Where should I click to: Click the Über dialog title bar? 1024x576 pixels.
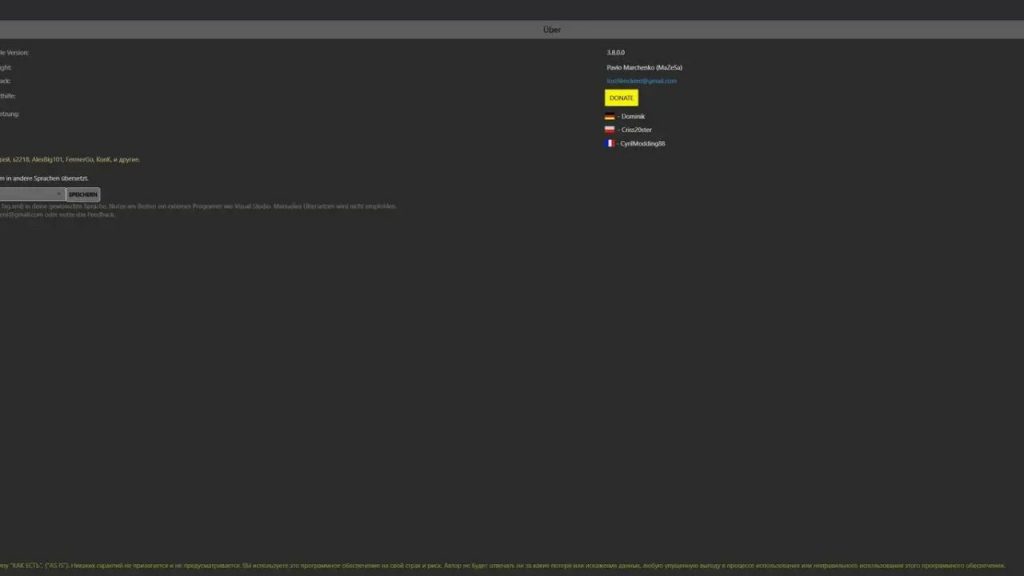pyautogui.click(x=553, y=29)
